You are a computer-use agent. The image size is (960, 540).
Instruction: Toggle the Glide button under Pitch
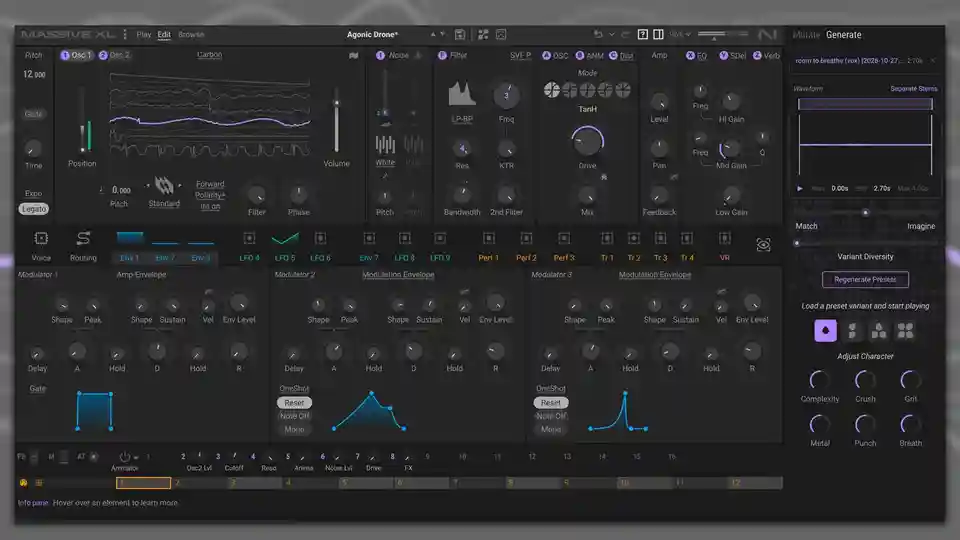coord(34,114)
